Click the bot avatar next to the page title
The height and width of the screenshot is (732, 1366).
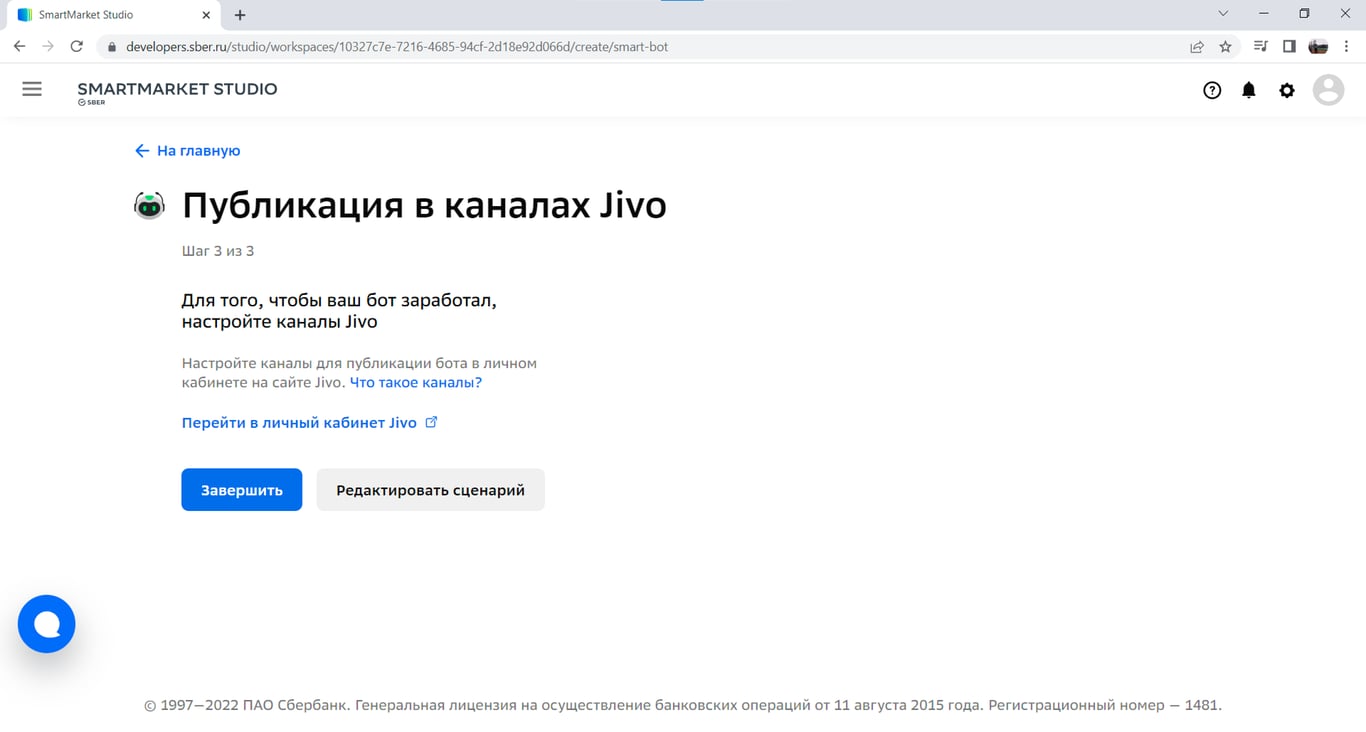(148, 204)
